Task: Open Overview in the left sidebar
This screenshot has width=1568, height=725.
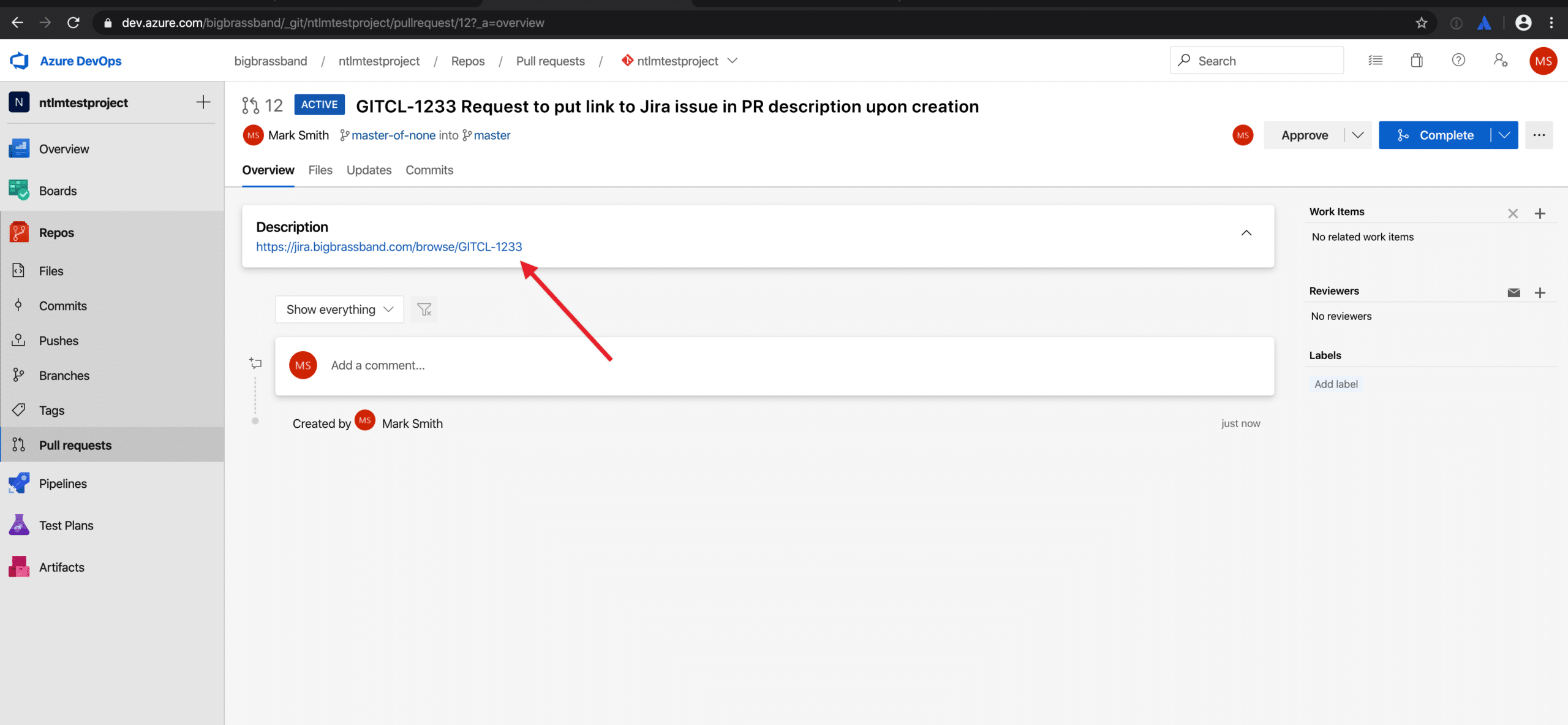Action: coord(112,149)
